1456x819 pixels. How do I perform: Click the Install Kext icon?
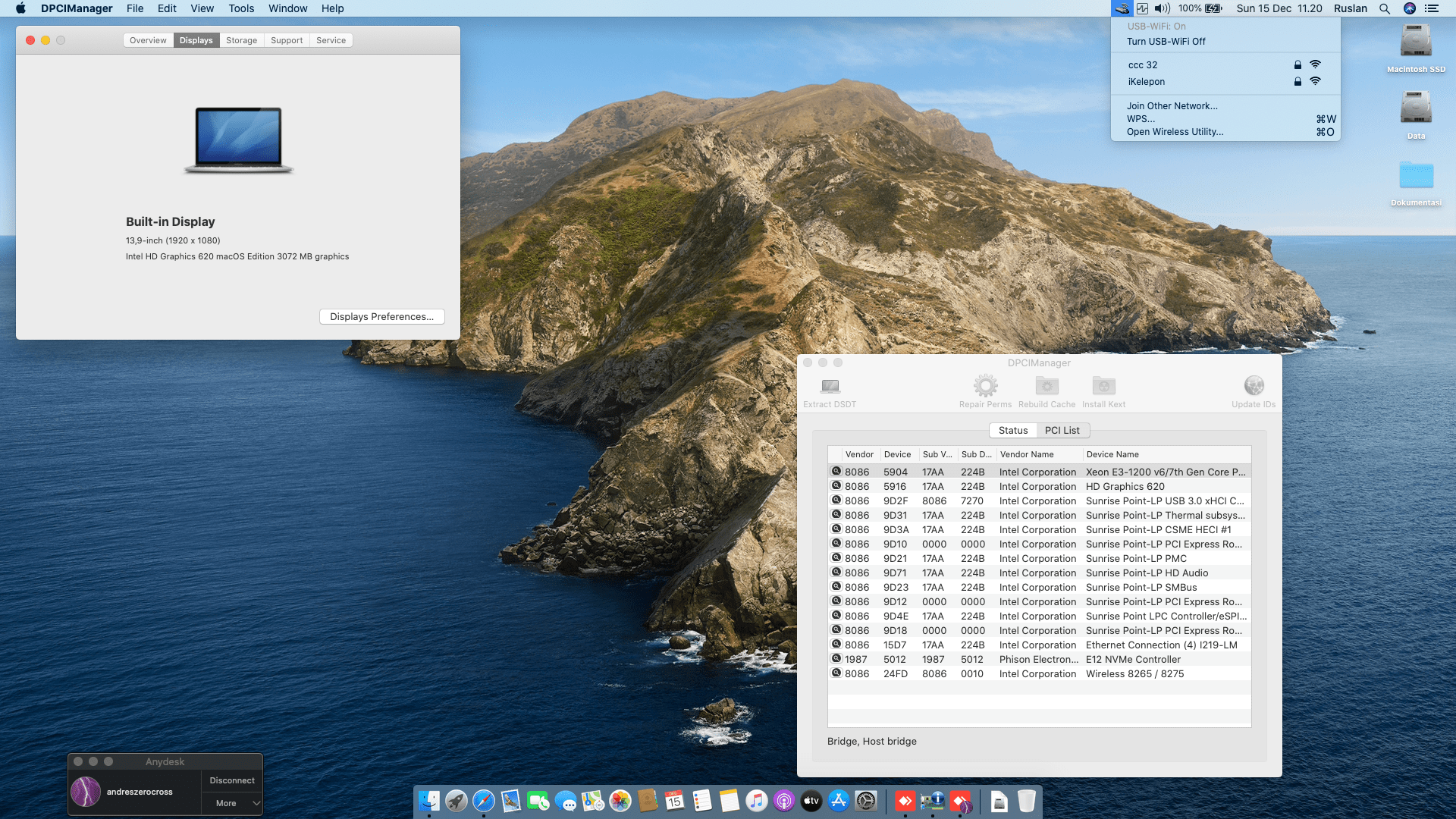click(1103, 386)
